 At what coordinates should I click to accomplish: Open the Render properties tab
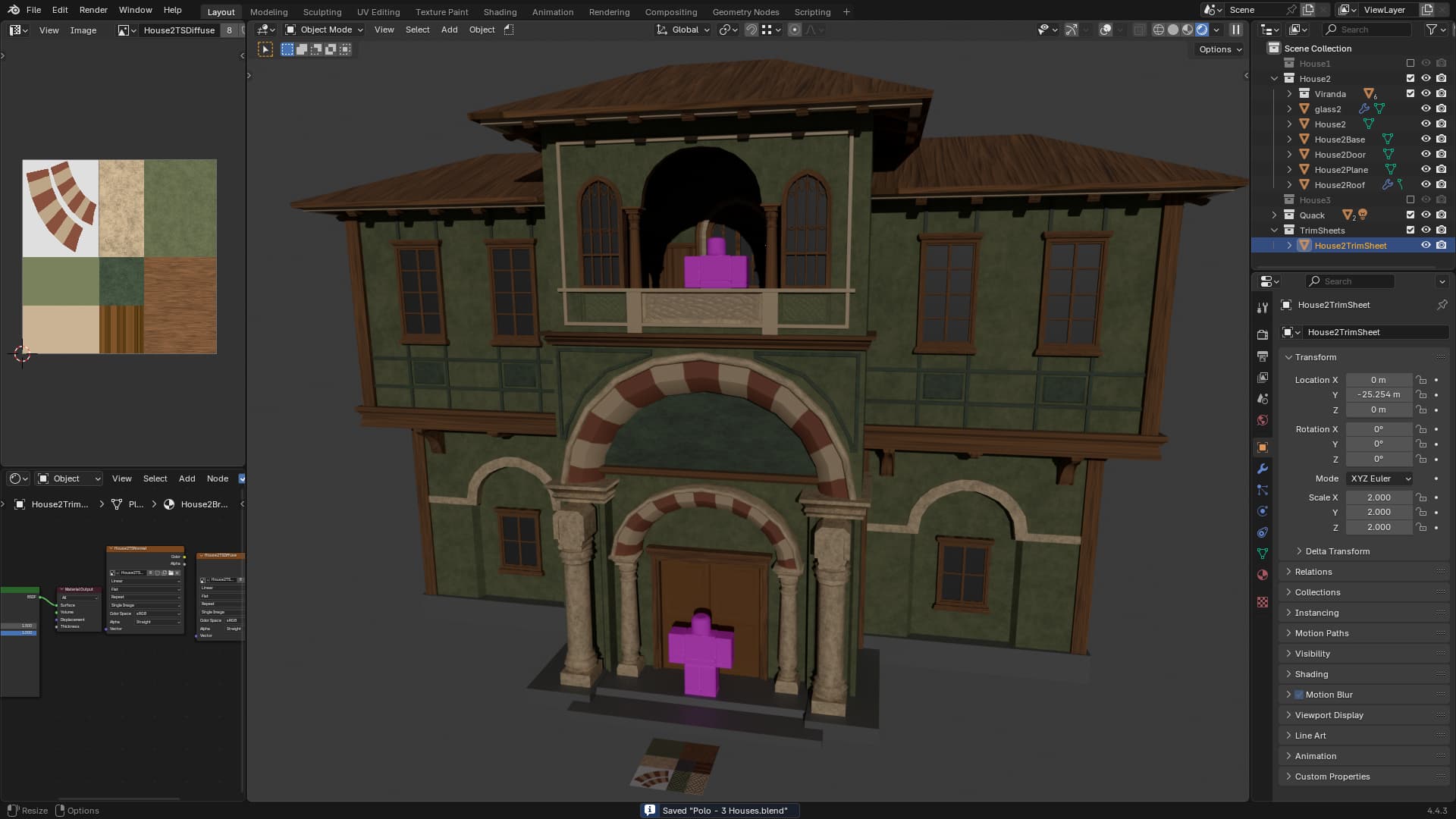[1263, 334]
